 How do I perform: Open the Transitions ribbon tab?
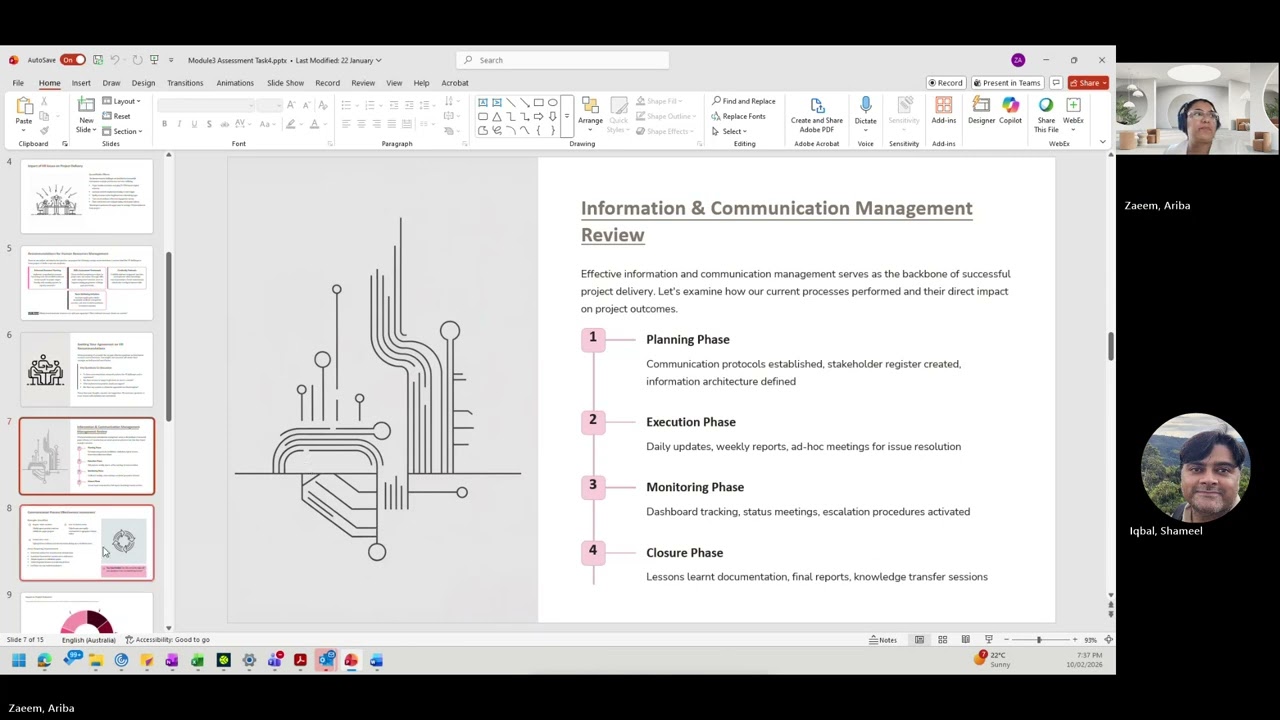[185, 83]
